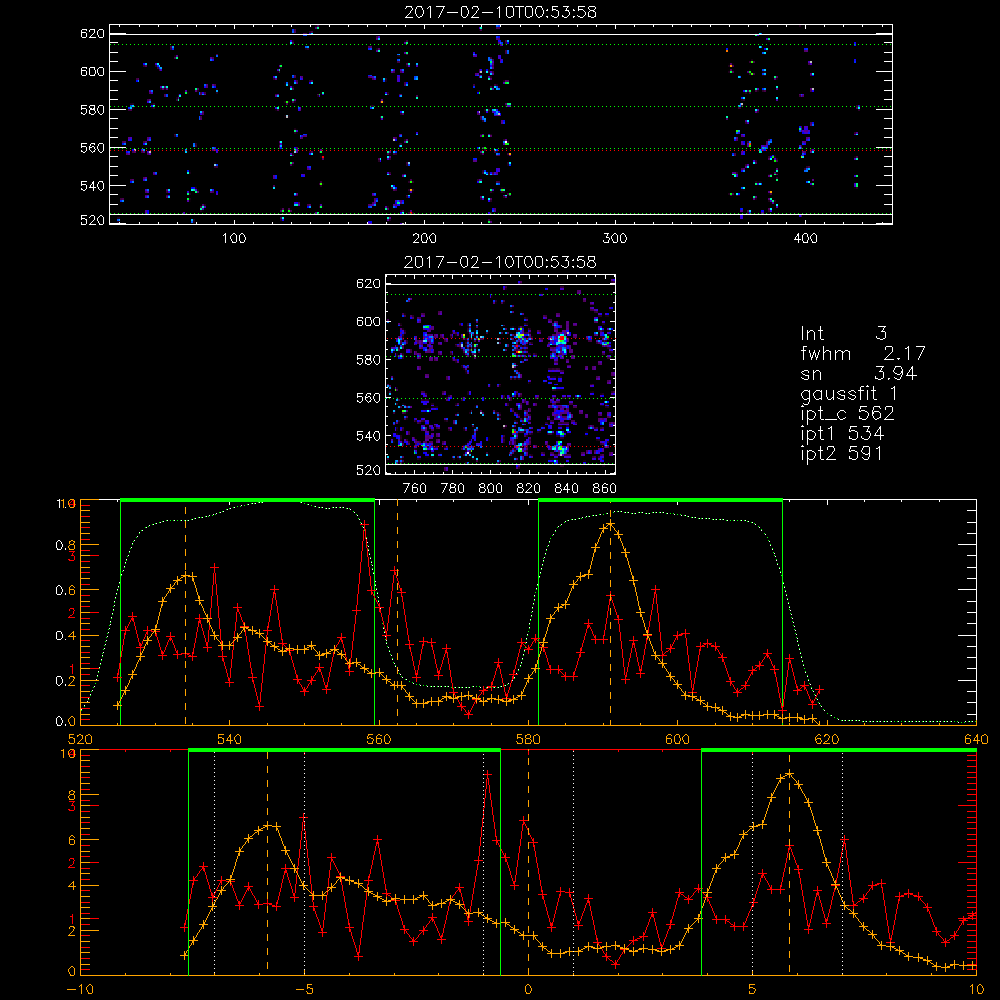Click the x-axis label 820 of the middle image
The image size is (1000, 1000).
[x=529, y=489]
